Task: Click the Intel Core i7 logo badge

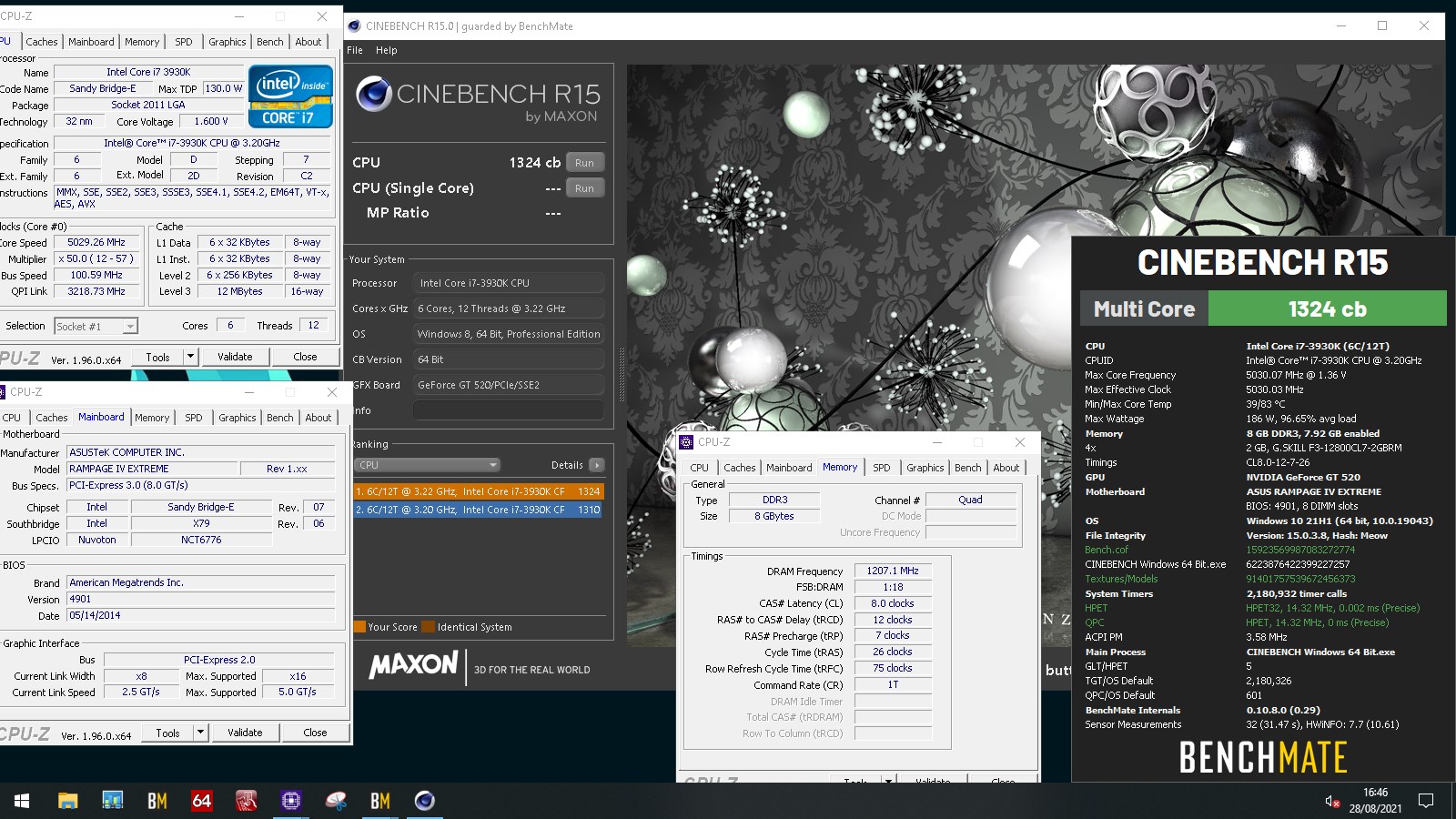Action: click(291, 96)
